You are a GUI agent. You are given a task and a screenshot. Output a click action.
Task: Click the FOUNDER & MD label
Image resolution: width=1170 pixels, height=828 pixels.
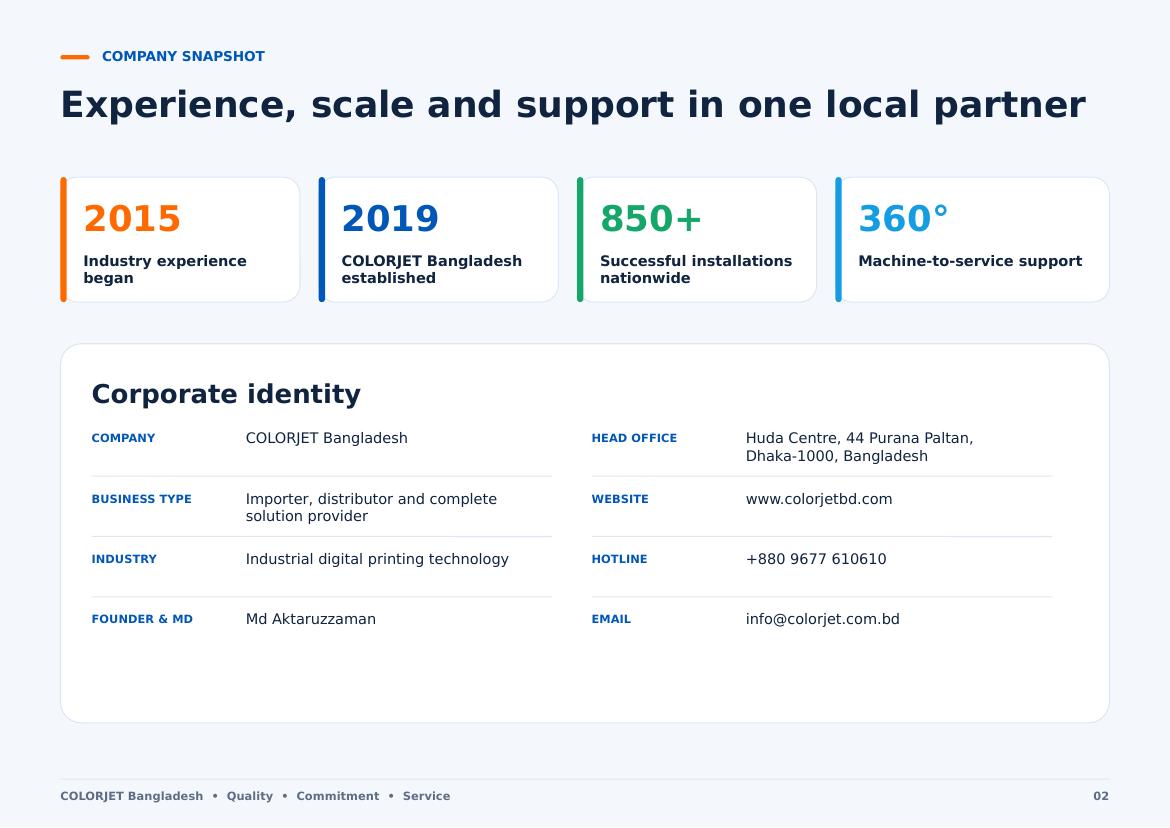[x=142, y=619]
